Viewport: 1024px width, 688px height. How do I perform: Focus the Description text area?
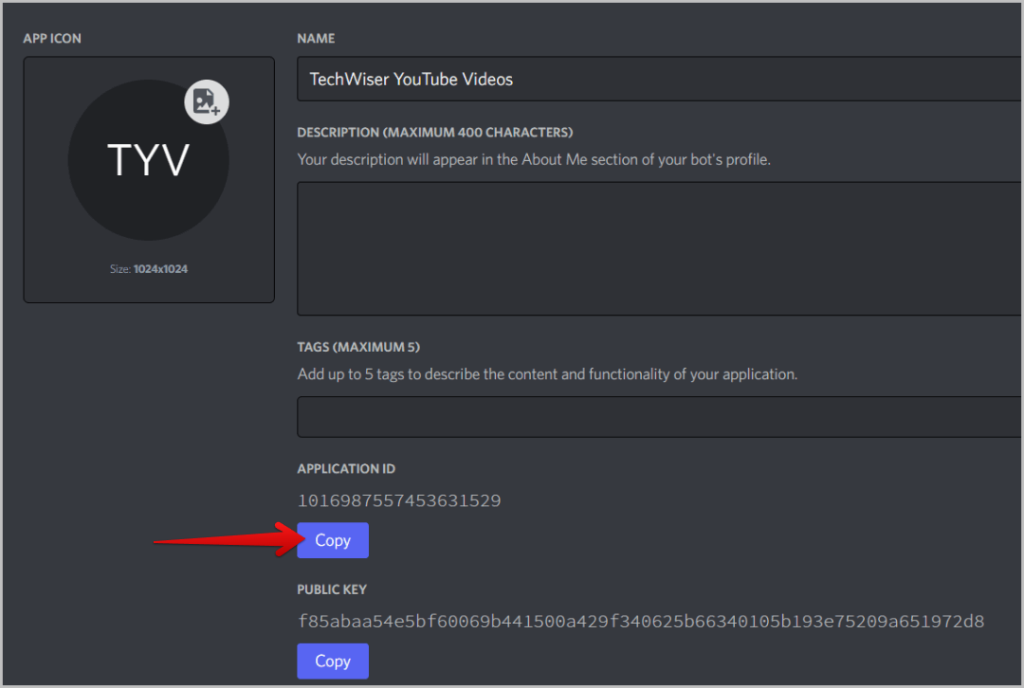point(660,249)
